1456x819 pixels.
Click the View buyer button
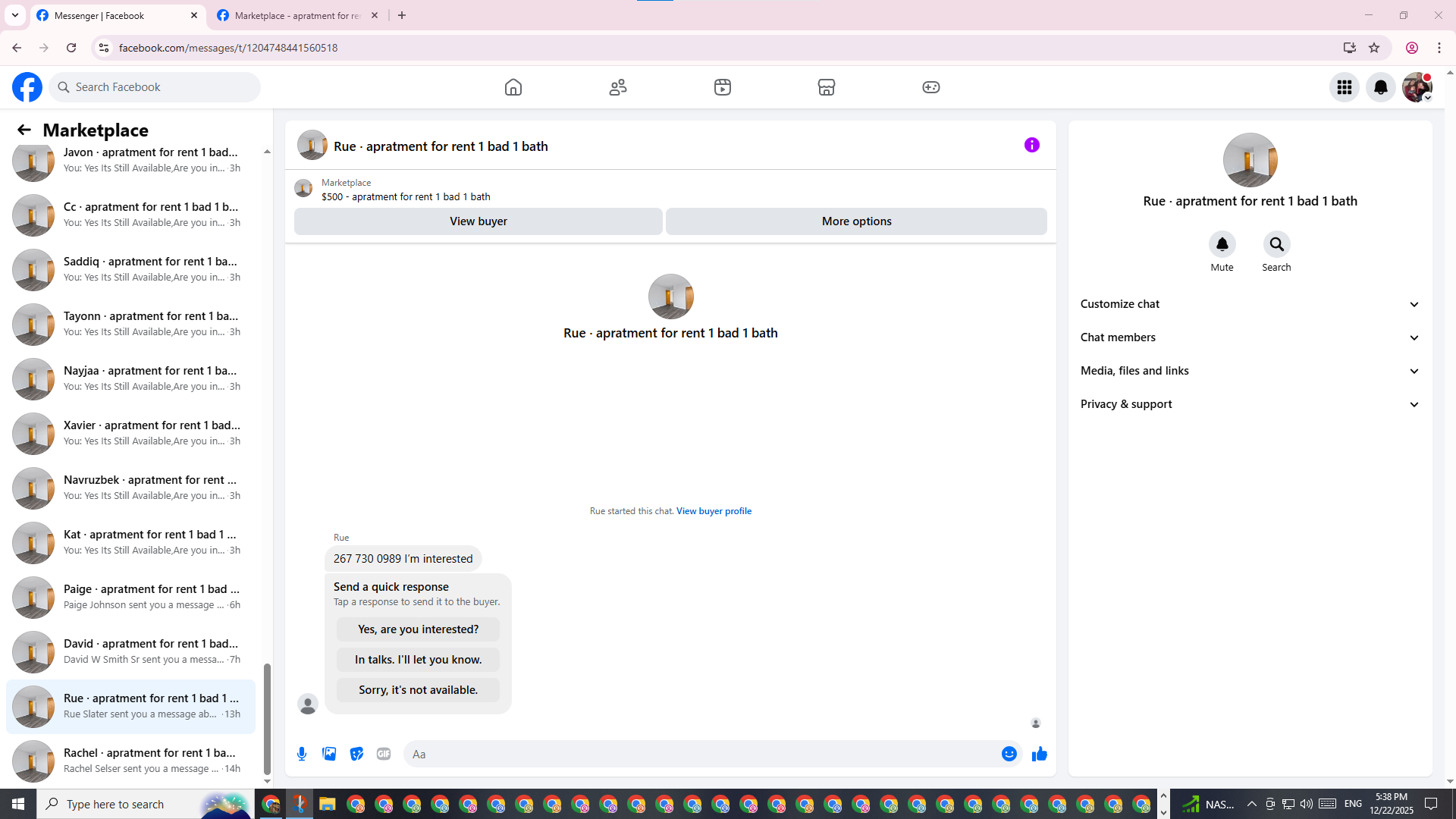pyautogui.click(x=478, y=221)
